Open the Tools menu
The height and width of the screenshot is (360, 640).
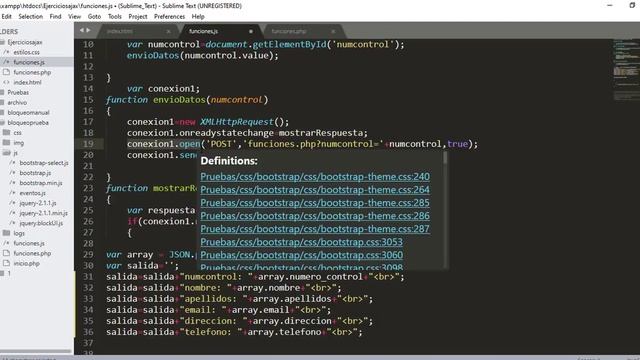tap(115, 16)
